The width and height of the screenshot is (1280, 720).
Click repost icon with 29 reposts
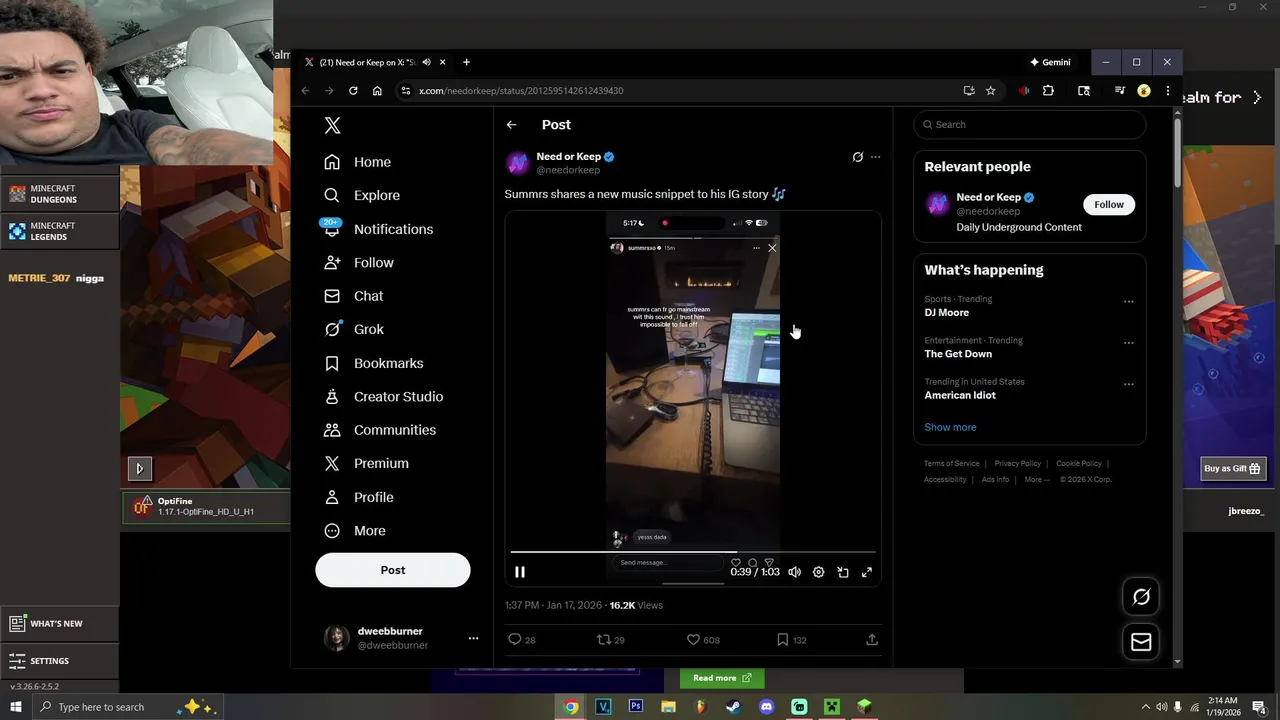pyautogui.click(x=603, y=639)
